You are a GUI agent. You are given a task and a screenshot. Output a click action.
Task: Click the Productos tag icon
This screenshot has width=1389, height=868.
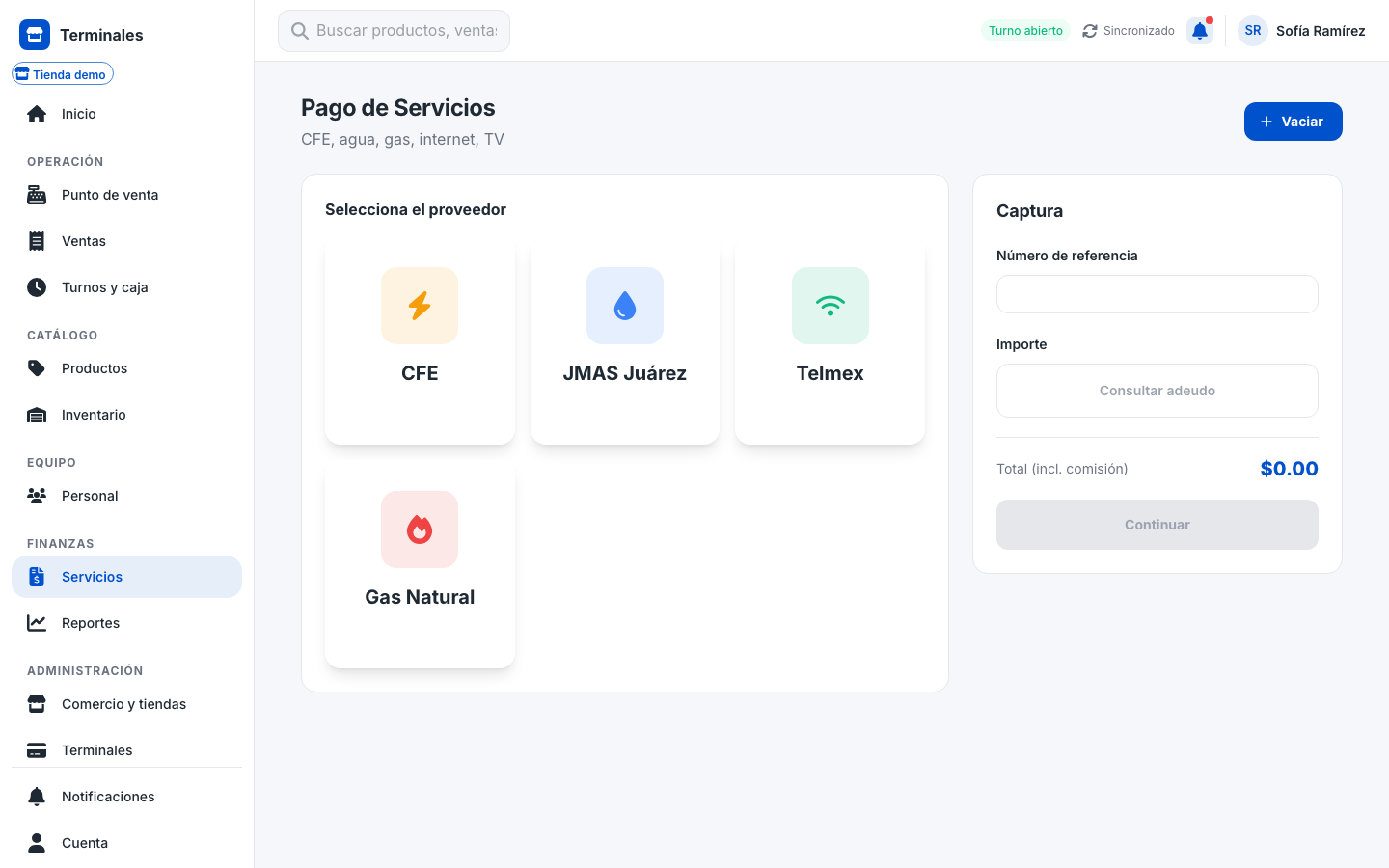coord(37,368)
